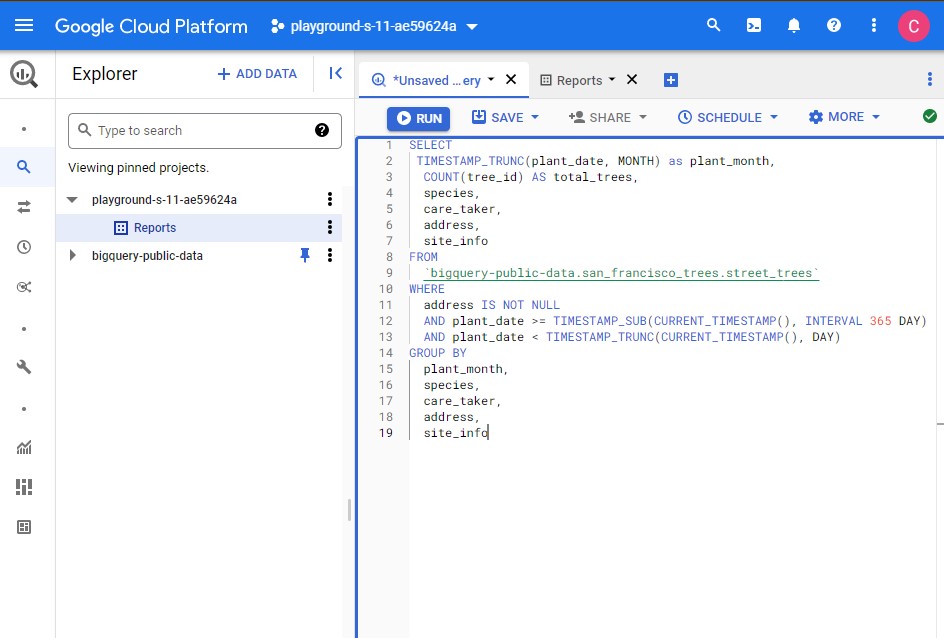Click 'Viewing pinned projects.' text

point(138,167)
